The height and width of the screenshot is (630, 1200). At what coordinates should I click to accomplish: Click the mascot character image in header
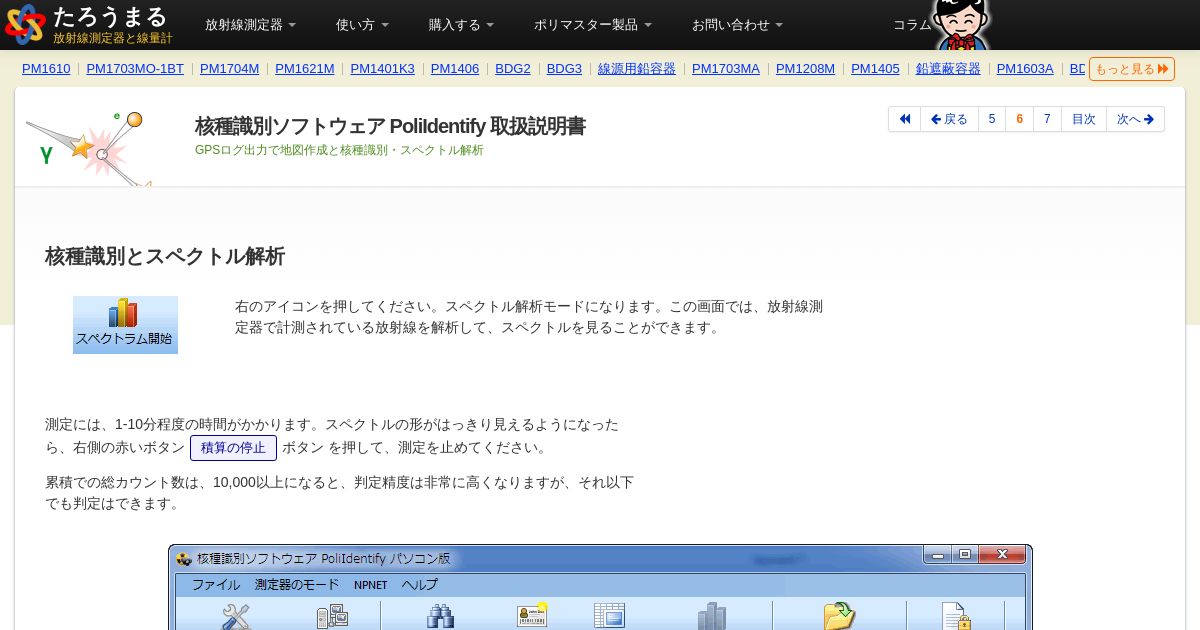click(x=962, y=24)
